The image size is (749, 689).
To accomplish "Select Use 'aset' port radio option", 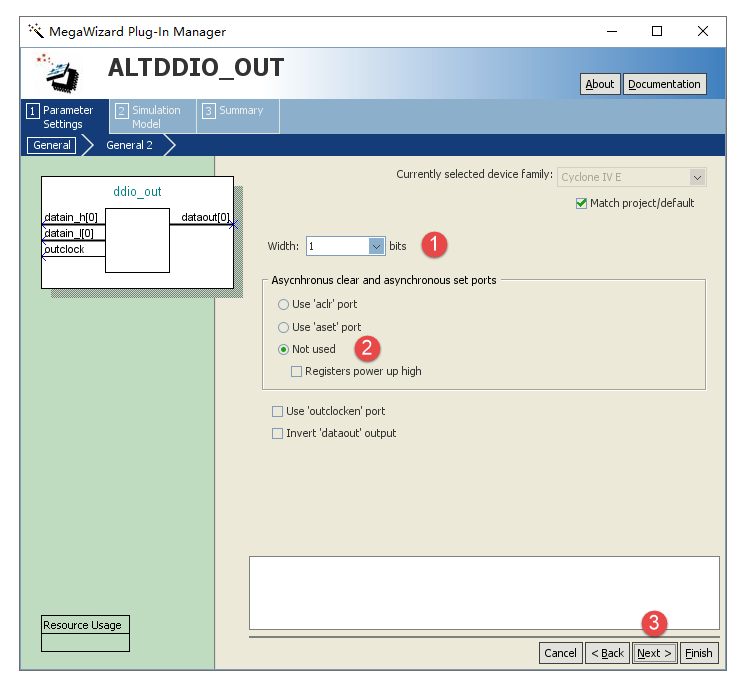I will 319,327.
